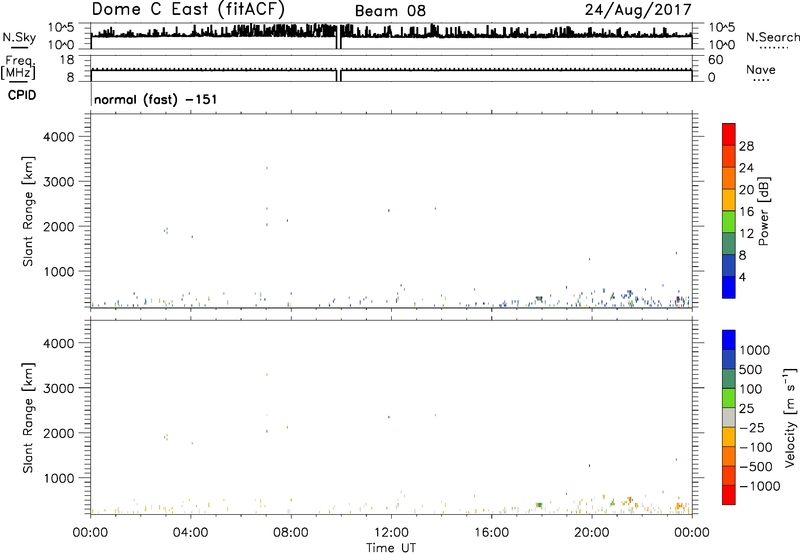
Task: Click the '60' Nave axis value
Action: [x=715, y=60]
